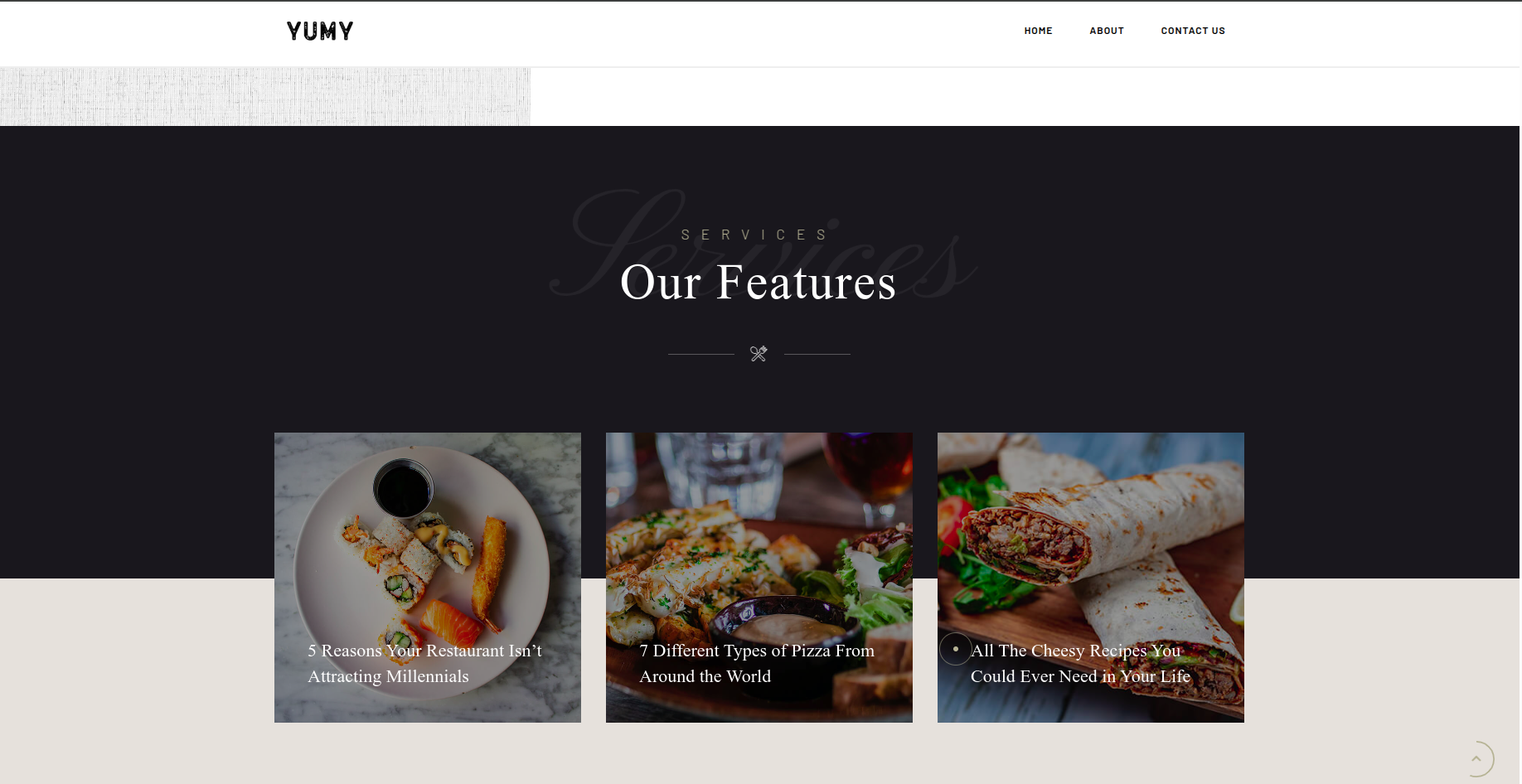This screenshot has height=784, width=1522.
Task: Click the green salad leaves beside the wrap
Action: (x=978, y=547)
